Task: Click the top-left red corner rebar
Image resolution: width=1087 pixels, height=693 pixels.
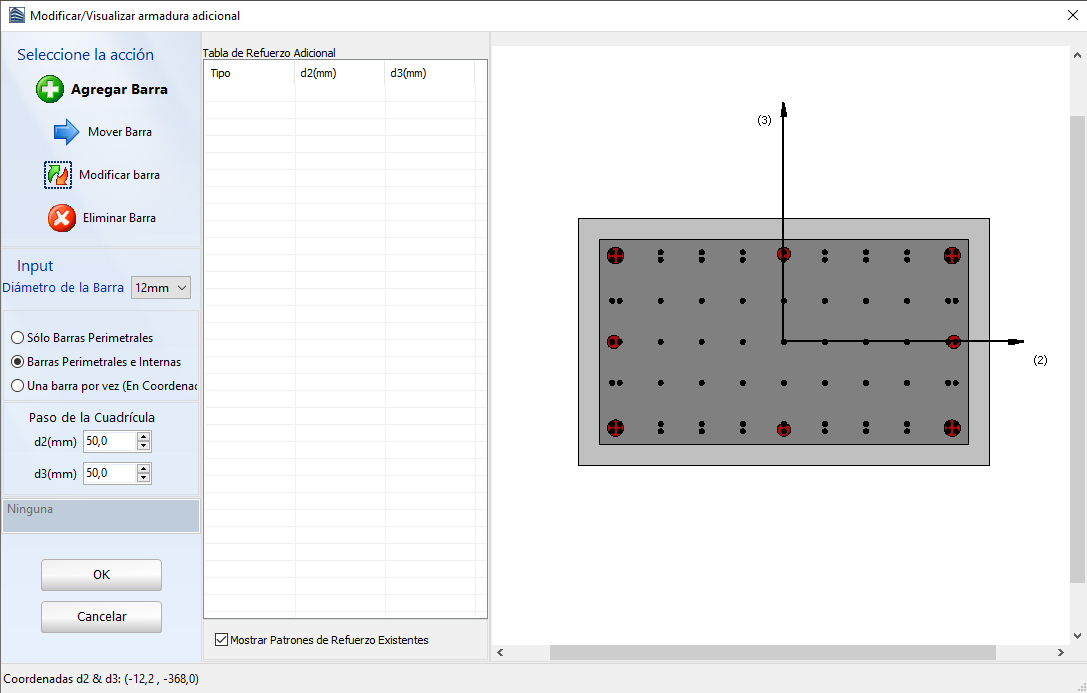Action: click(x=616, y=255)
